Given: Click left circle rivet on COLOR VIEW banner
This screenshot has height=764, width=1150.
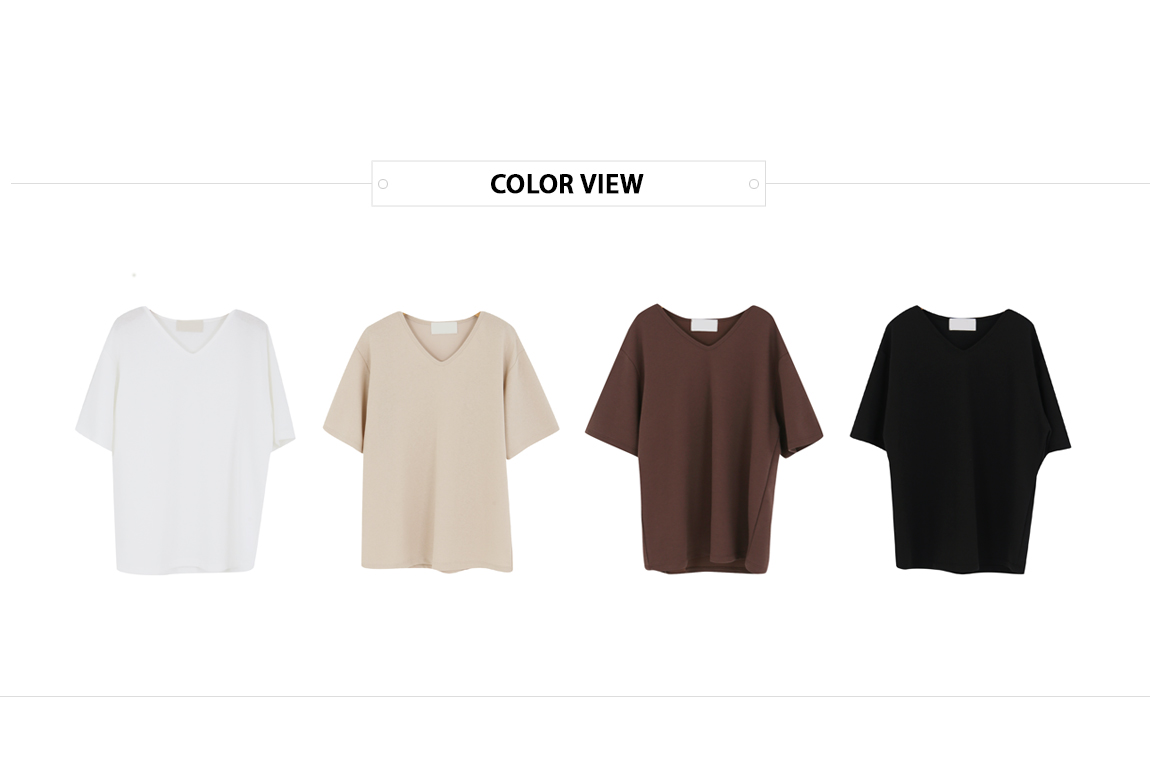Looking at the screenshot, I should click(383, 184).
